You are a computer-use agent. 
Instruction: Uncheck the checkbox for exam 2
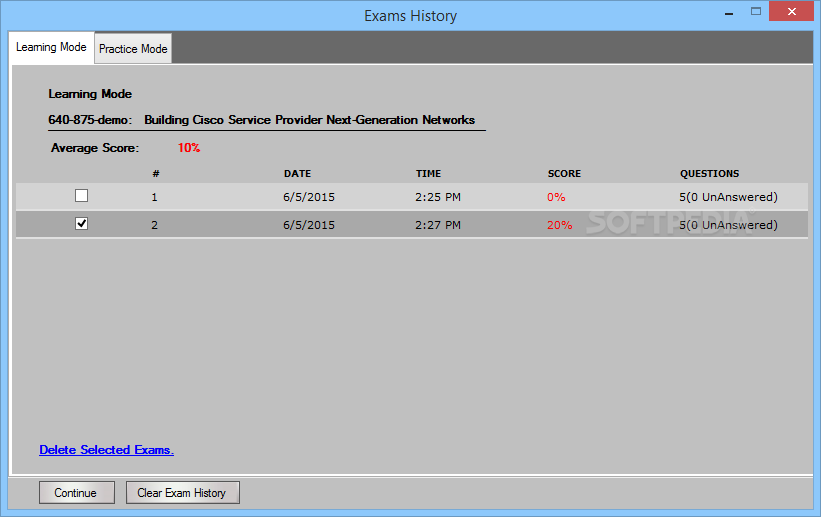click(x=81, y=224)
